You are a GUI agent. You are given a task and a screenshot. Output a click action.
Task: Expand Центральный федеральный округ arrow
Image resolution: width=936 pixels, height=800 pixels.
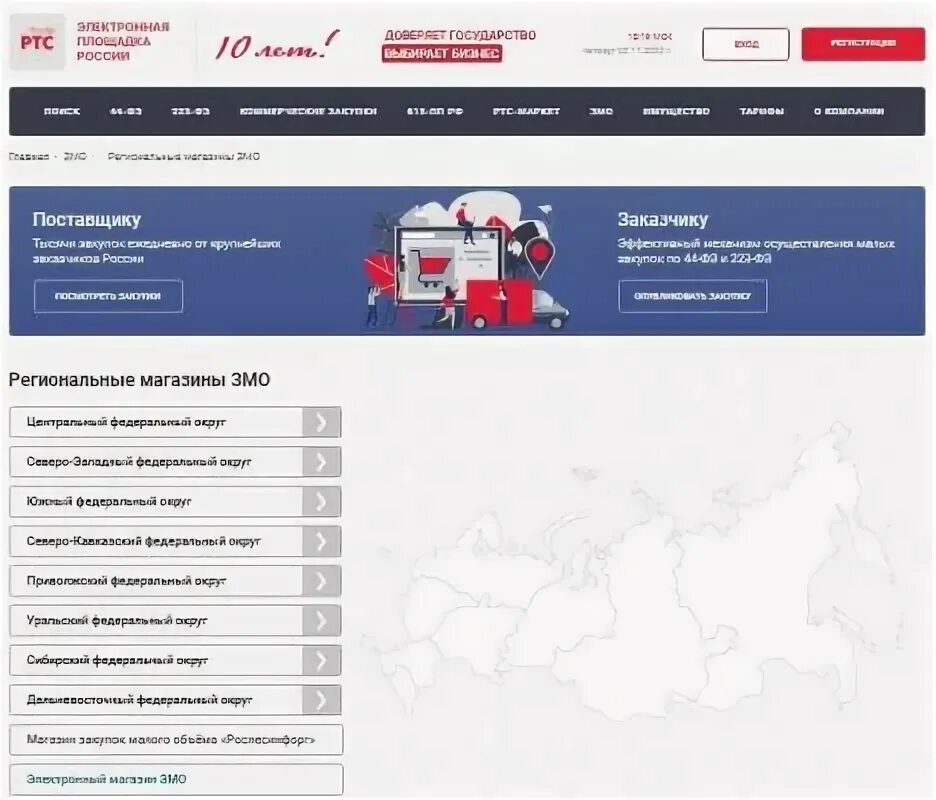(x=321, y=422)
